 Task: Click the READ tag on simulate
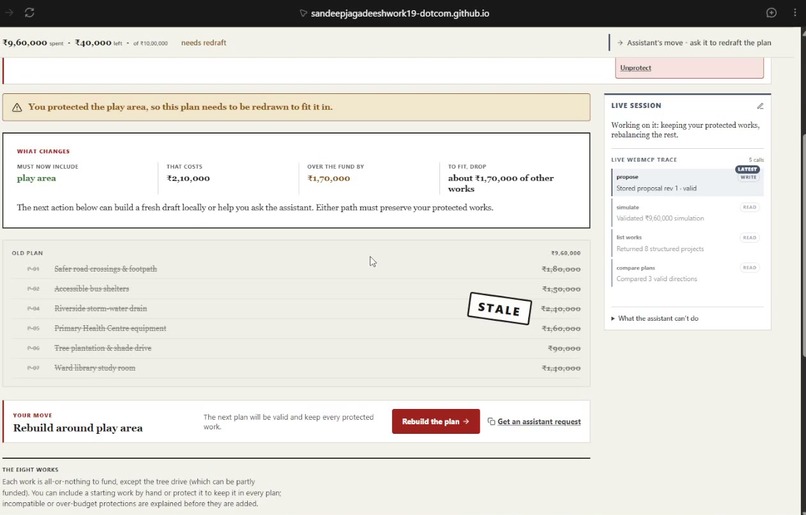[749, 207]
